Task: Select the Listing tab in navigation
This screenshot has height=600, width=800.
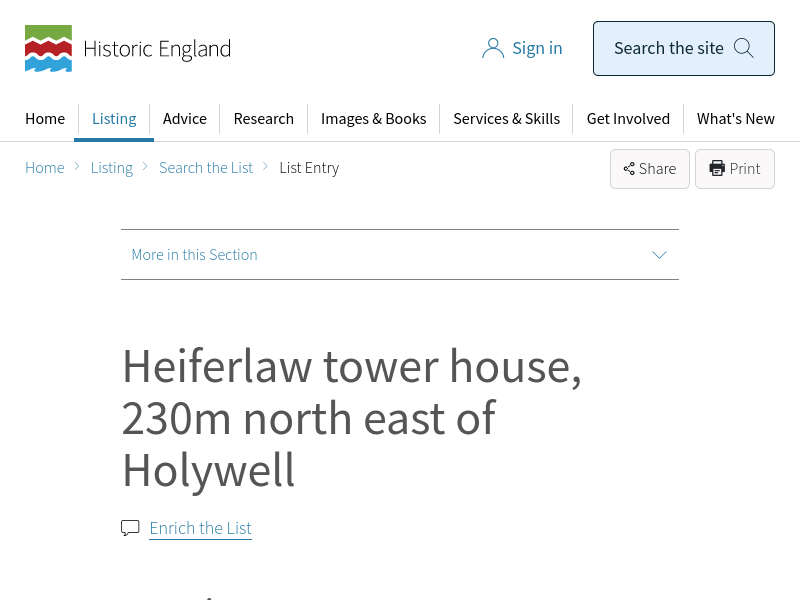Action: pyautogui.click(x=114, y=118)
